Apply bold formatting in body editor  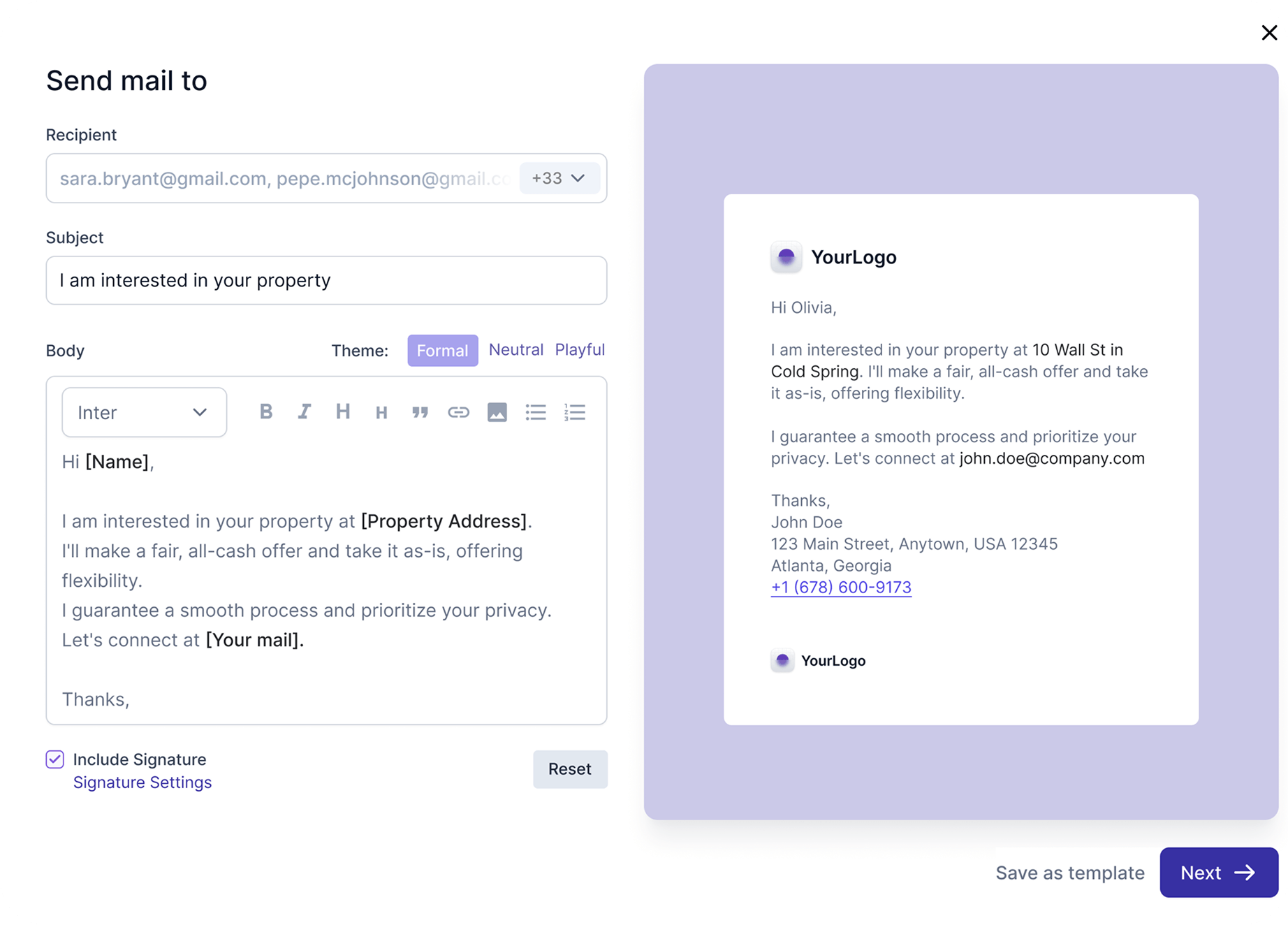point(266,412)
